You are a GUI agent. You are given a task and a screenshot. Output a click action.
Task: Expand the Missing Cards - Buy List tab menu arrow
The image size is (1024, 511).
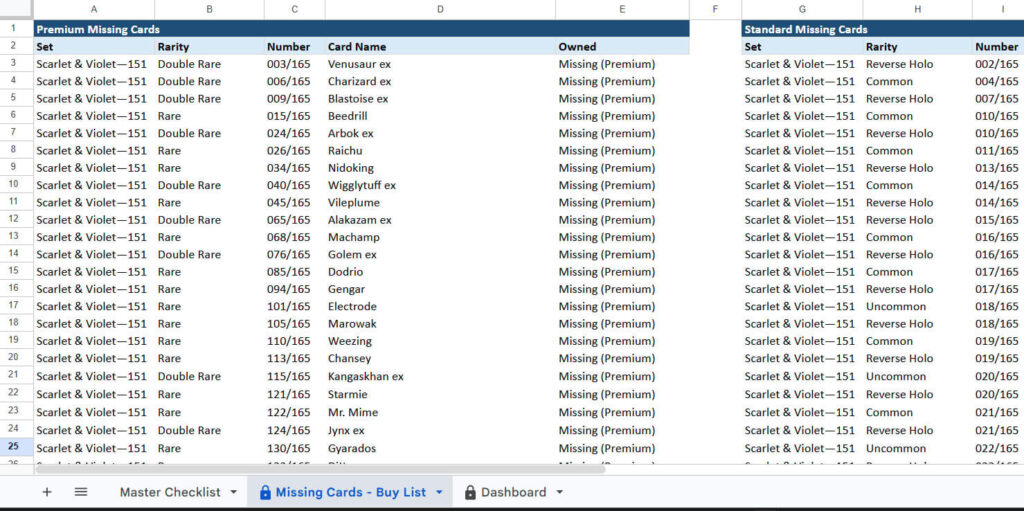tap(439, 492)
